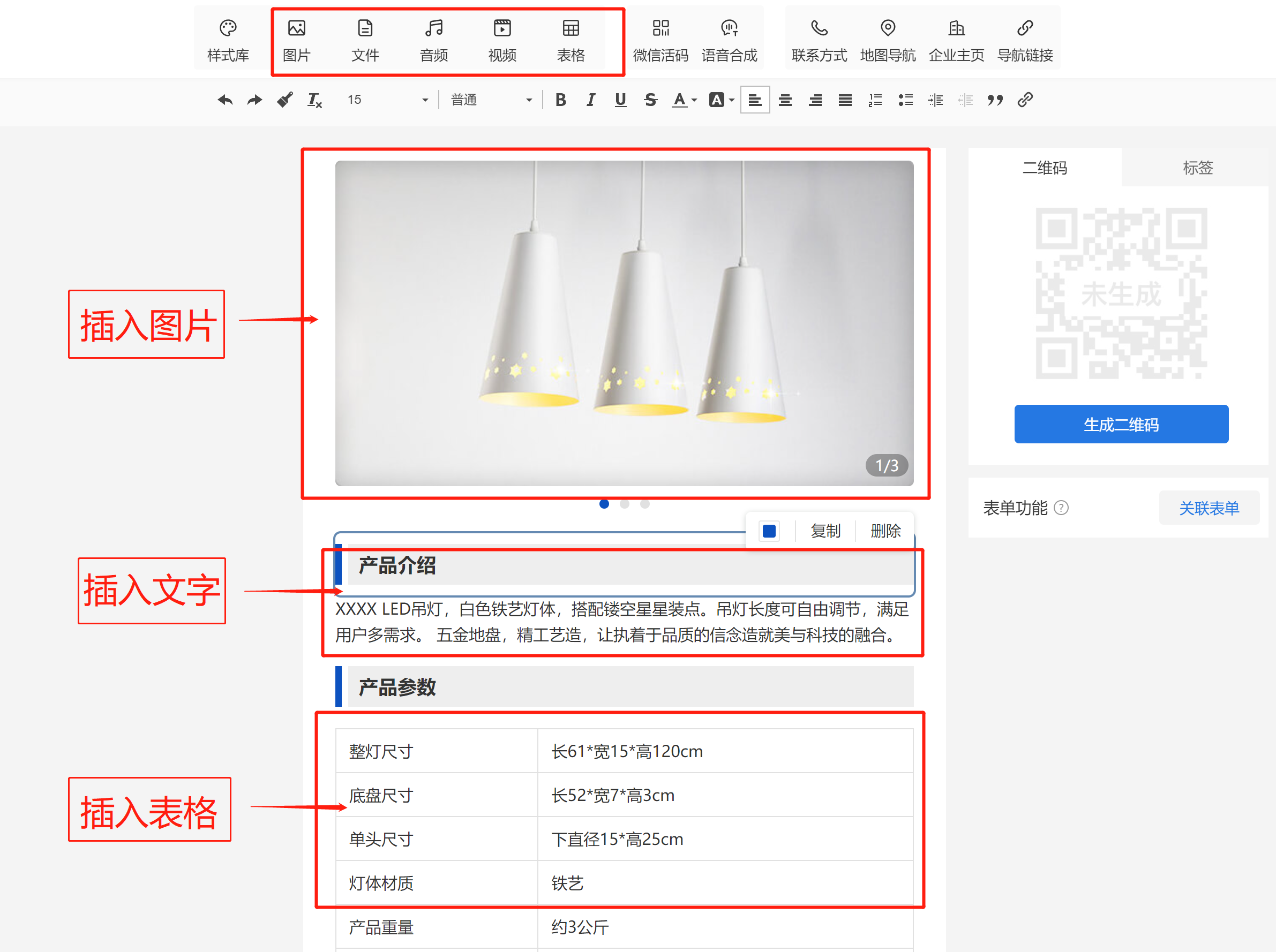
Task: Click the 关联表单 link
Action: [x=1209, y=508]
